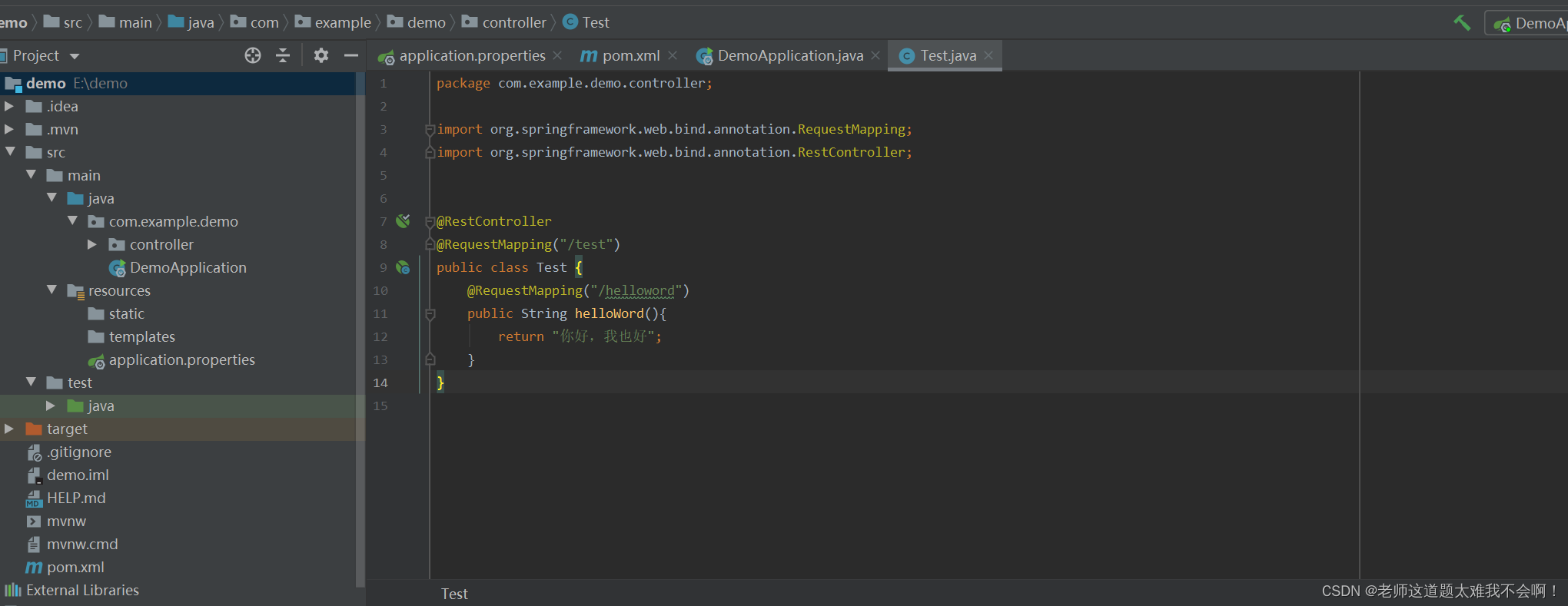Click the locate target icon in Project panel

coord(253,55)
